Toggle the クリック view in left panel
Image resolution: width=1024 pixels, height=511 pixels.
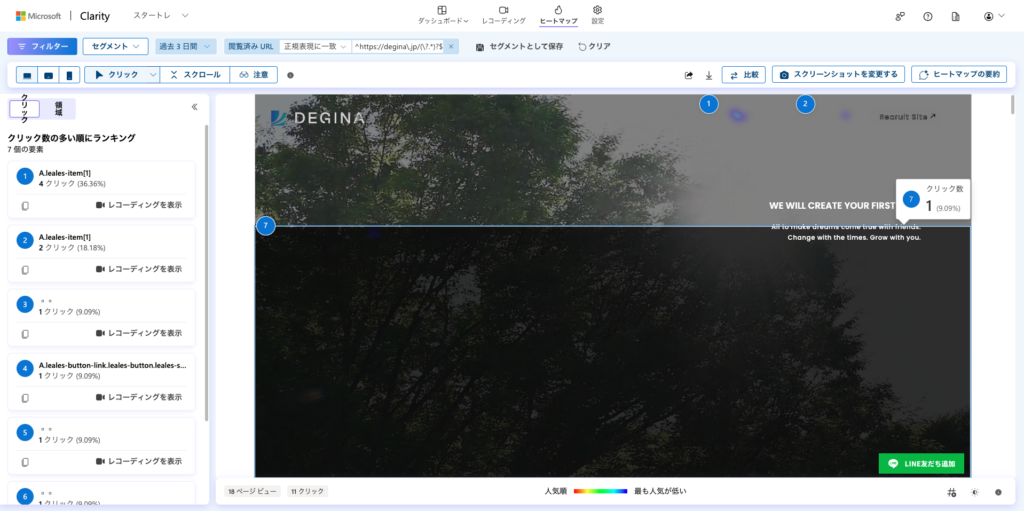pyautogui.click(x=24, y=108)
